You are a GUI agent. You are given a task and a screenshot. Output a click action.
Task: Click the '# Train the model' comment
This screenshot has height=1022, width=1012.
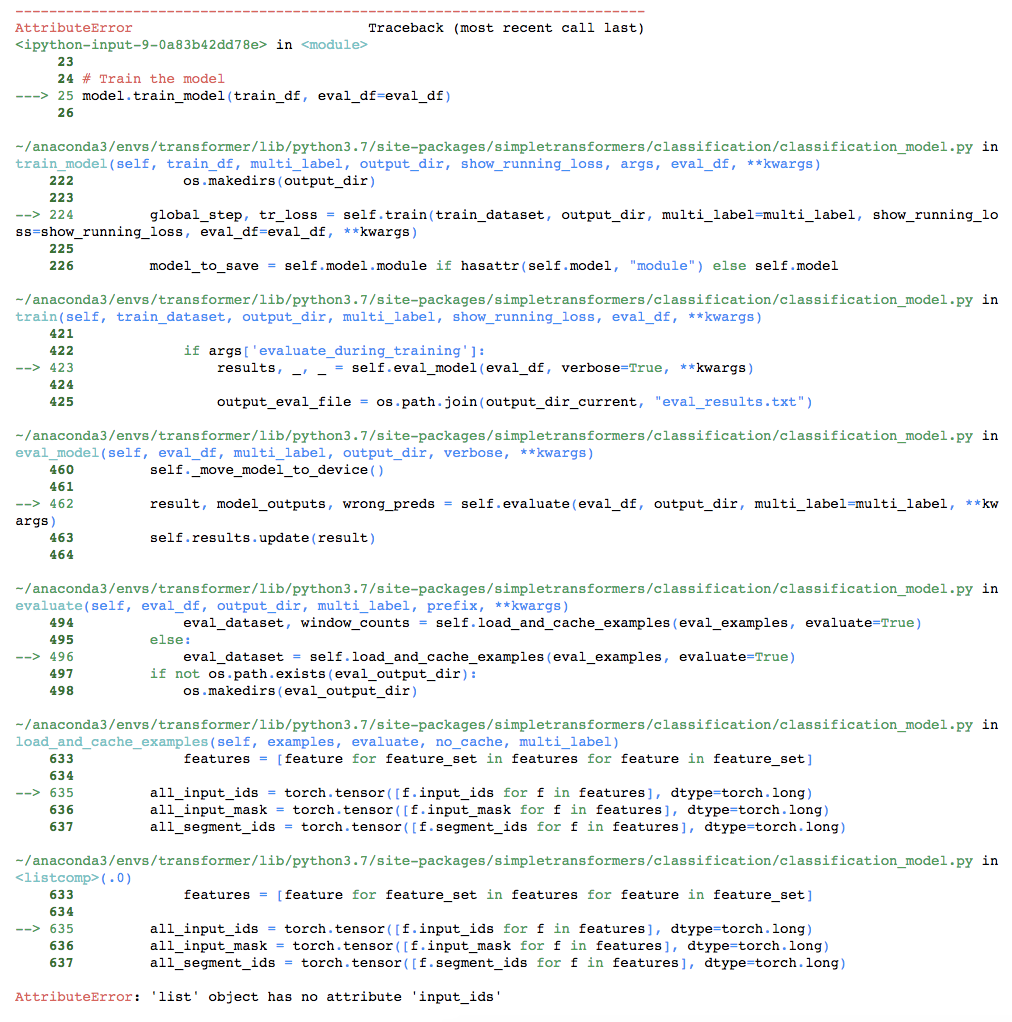(x=153, y=79)
